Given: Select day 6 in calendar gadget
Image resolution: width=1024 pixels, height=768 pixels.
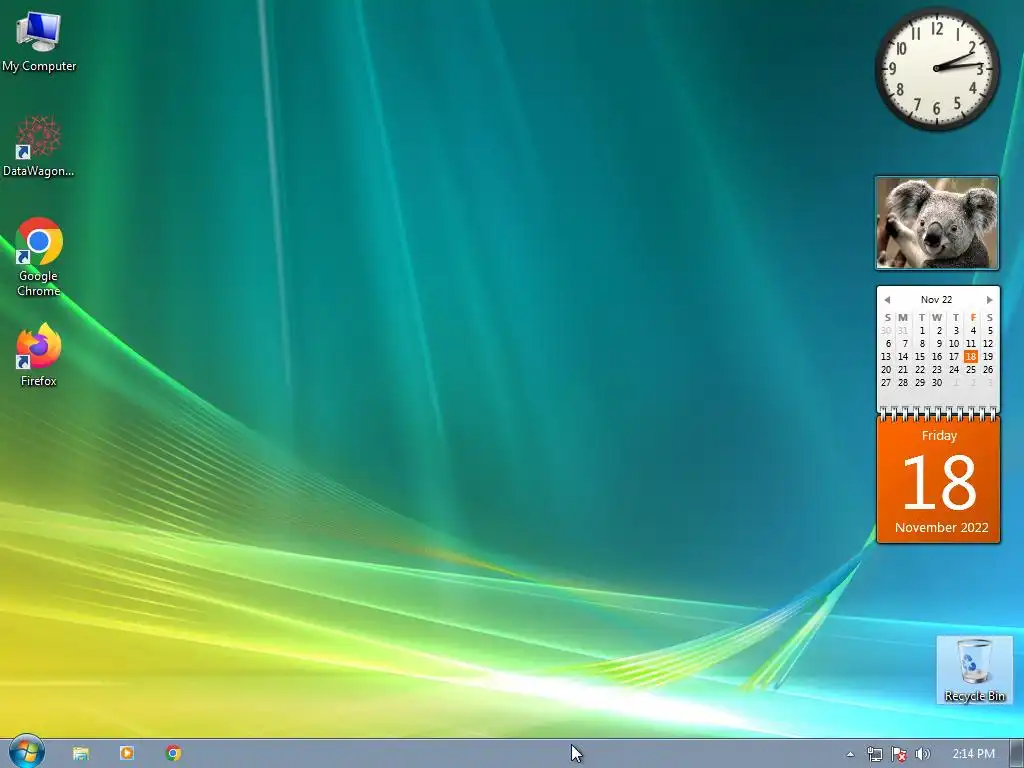Looking at the screenshot, I should pyautogui.click(x=888, y=344).
